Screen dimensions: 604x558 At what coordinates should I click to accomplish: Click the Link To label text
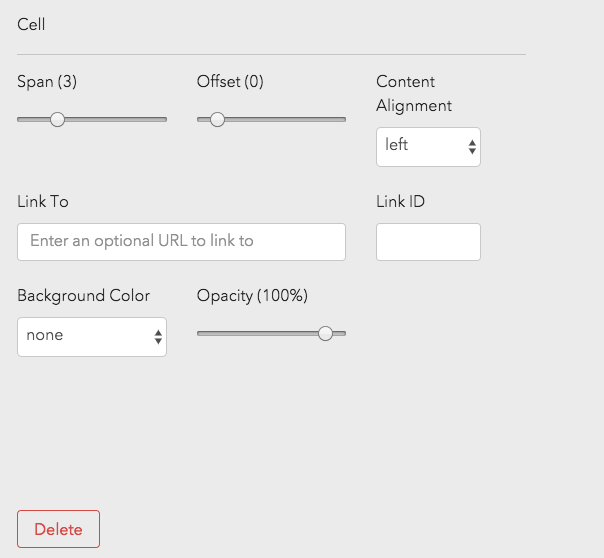click(x=43, y=201)
